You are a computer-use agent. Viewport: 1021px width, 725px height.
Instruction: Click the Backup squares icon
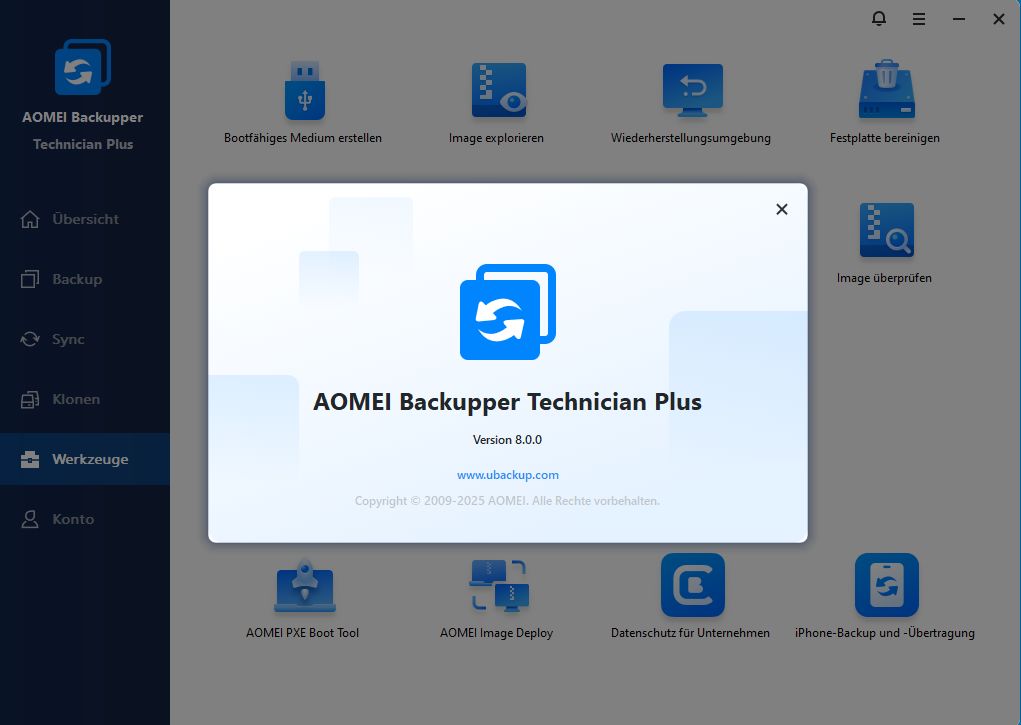[x=30, y=279]
